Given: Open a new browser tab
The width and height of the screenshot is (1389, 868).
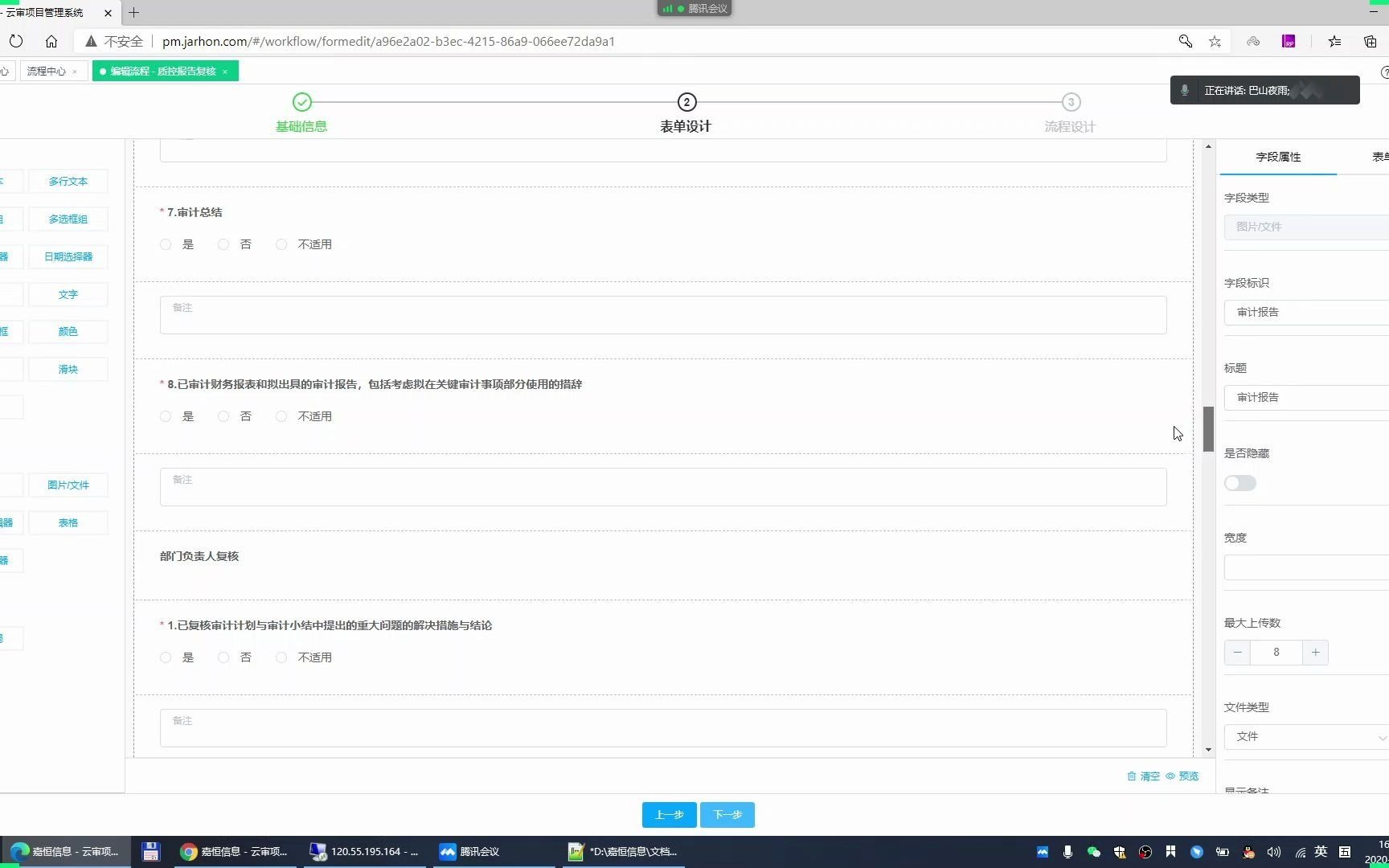Looking at the screenshot, I should [133, 12].
